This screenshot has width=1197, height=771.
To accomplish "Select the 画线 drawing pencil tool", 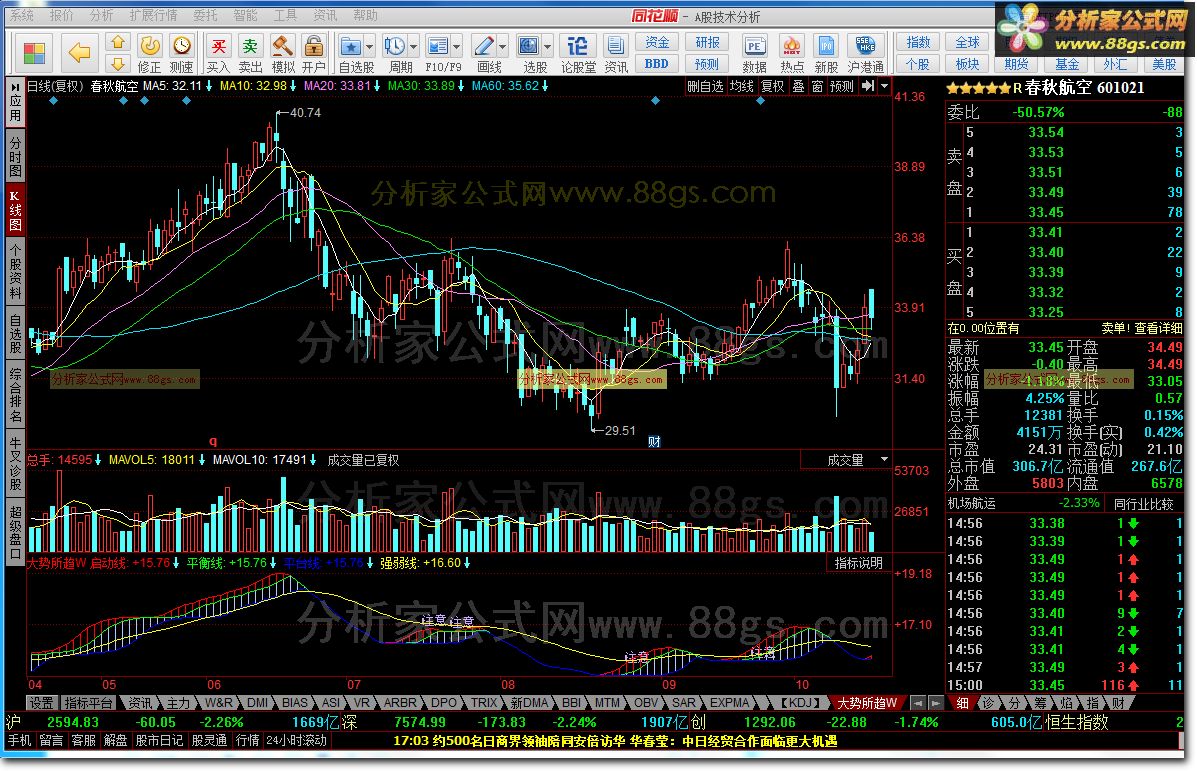I will [x=483, y=47].
